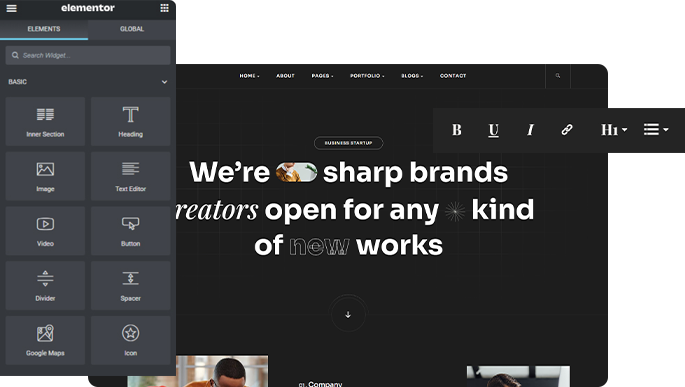The height and width of the screenshot is (387, 685).
Task: Focus the Search Widget field
Action: click(88, 55)
